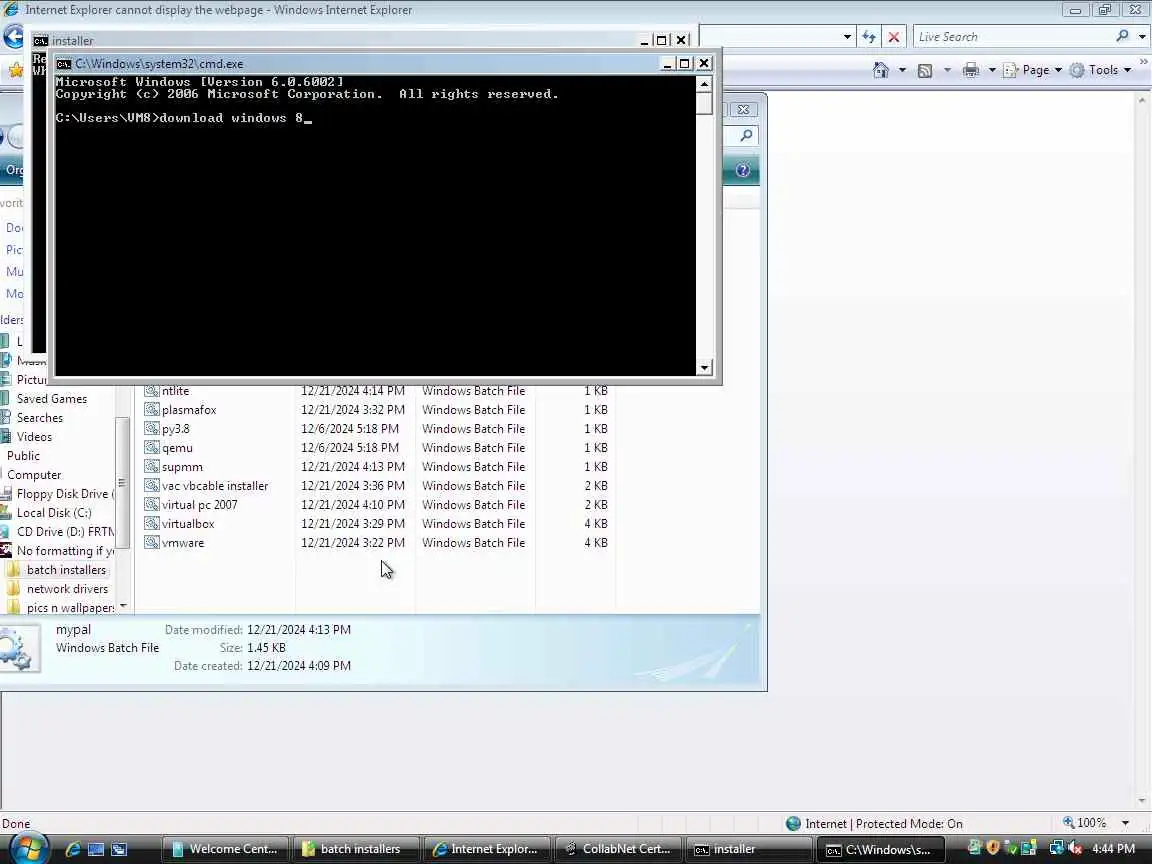Expand the Print options dropdown arrow

coord(991,71)
